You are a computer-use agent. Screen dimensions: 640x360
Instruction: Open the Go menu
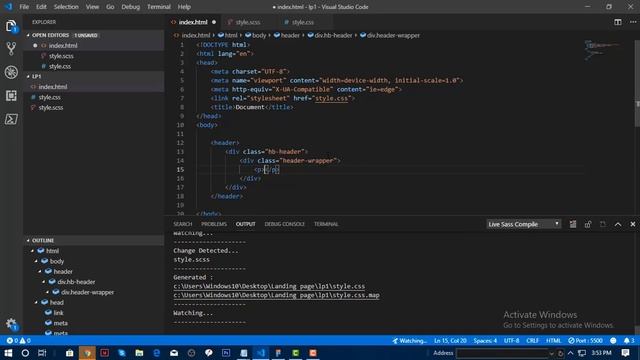tap(110, 7)
